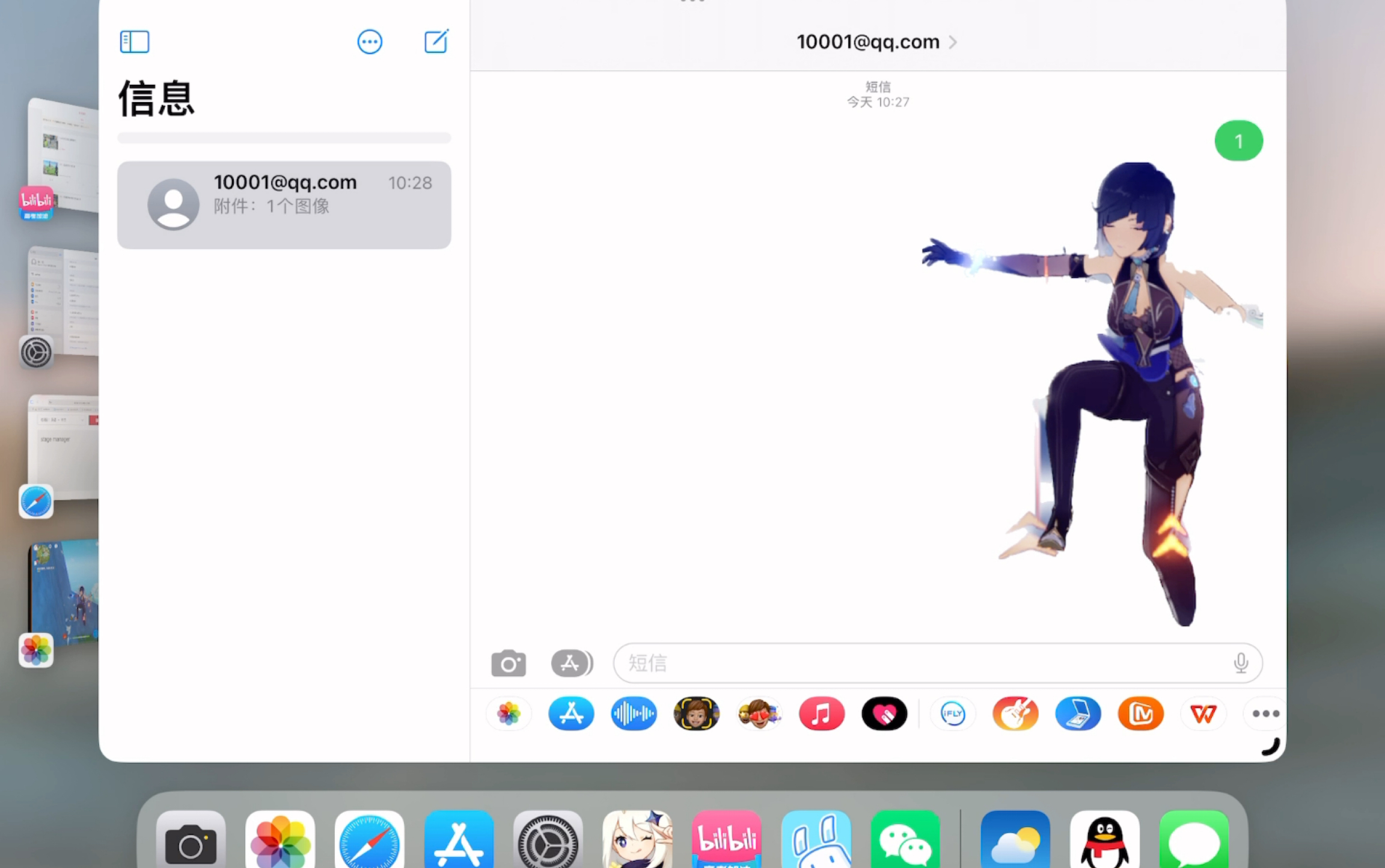1385x868 pixels.
Task: Open WPS app in iMessage strip
Action: [x=1203, y=714]
